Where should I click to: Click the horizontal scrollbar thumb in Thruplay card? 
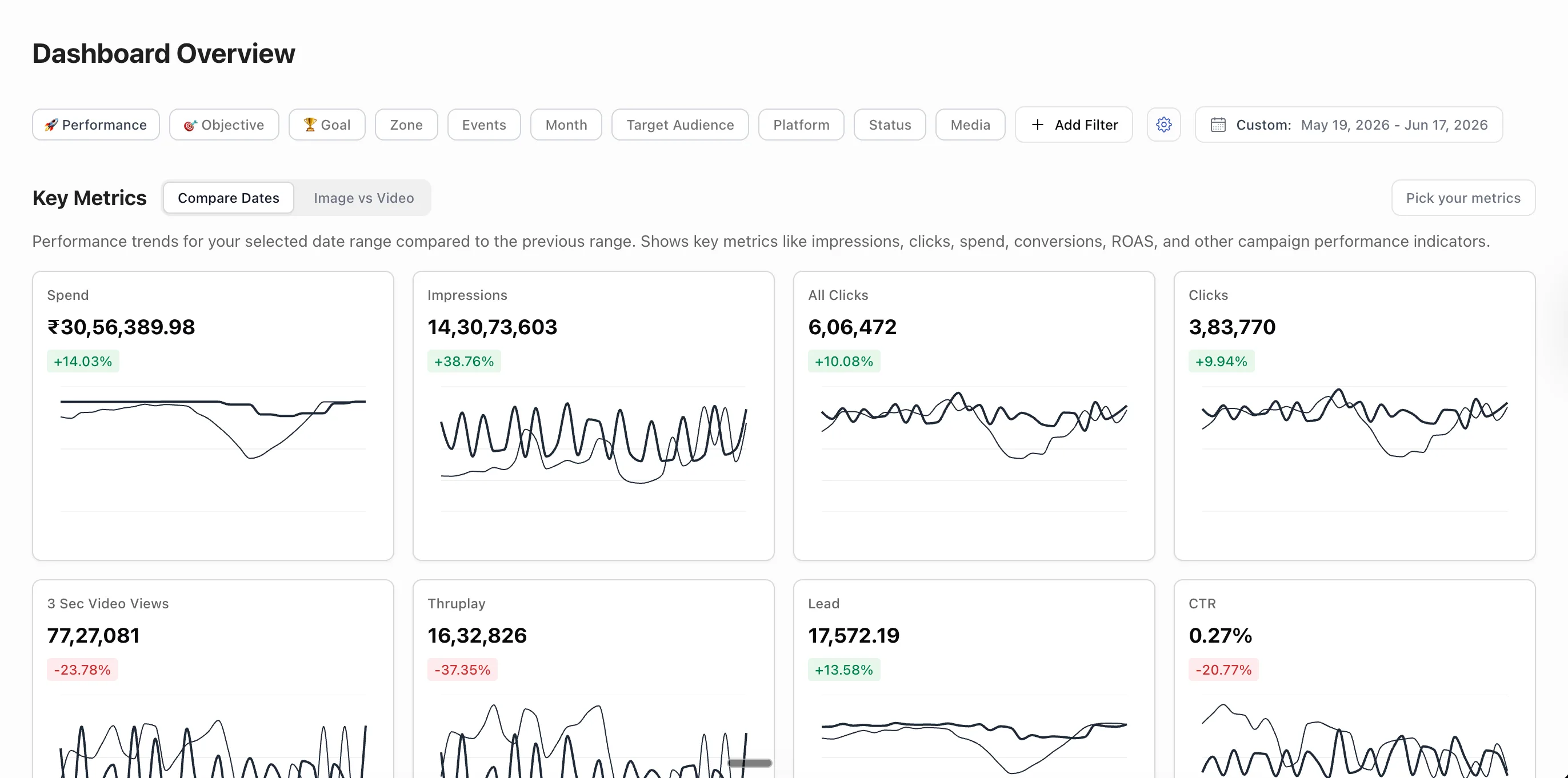click(x=750, y=763)
